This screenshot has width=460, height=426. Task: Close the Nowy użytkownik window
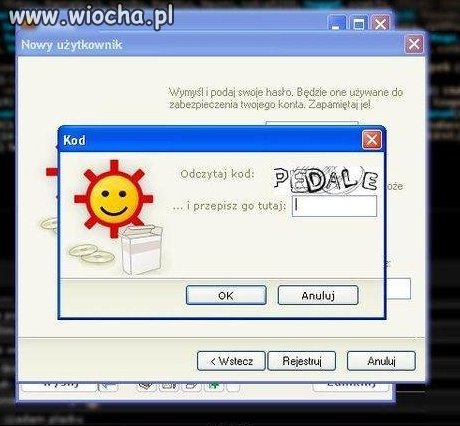414,44
